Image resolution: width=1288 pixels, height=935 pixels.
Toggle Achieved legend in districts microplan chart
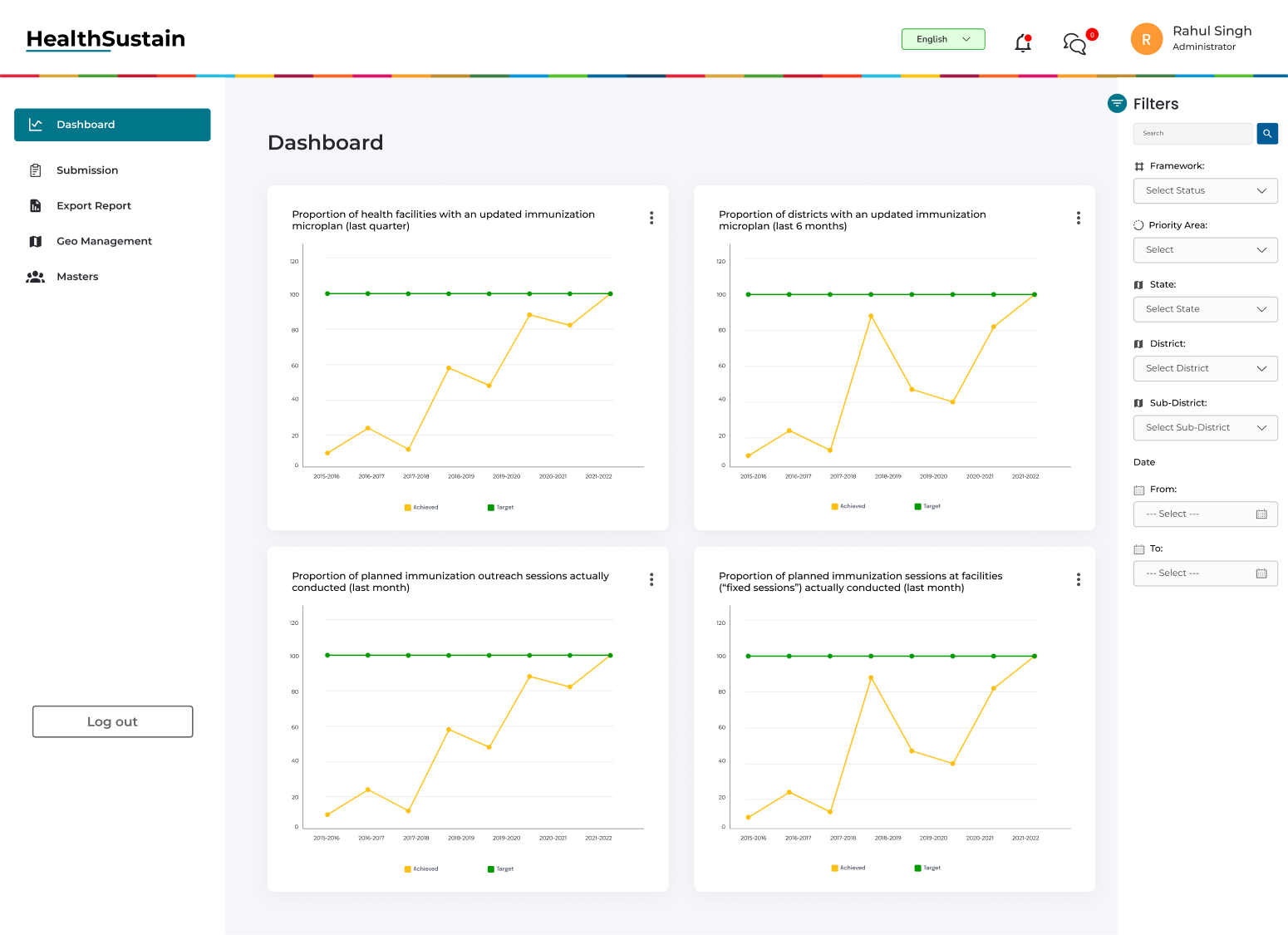[848, 506]
